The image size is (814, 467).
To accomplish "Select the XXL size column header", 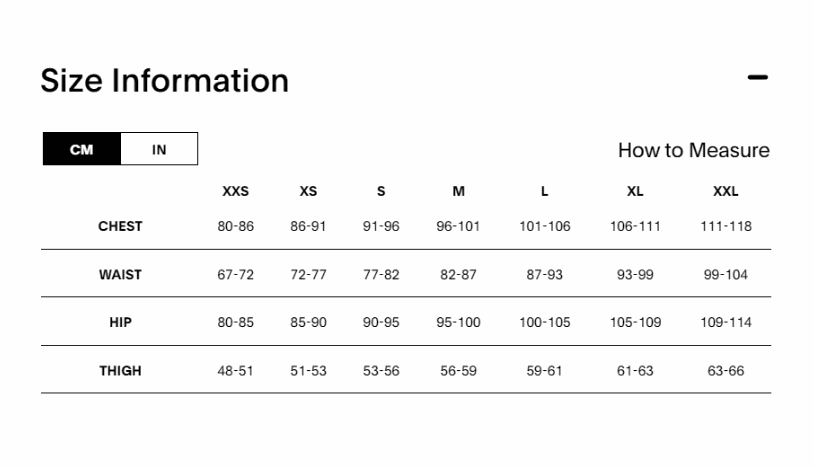I will [726, 191].
